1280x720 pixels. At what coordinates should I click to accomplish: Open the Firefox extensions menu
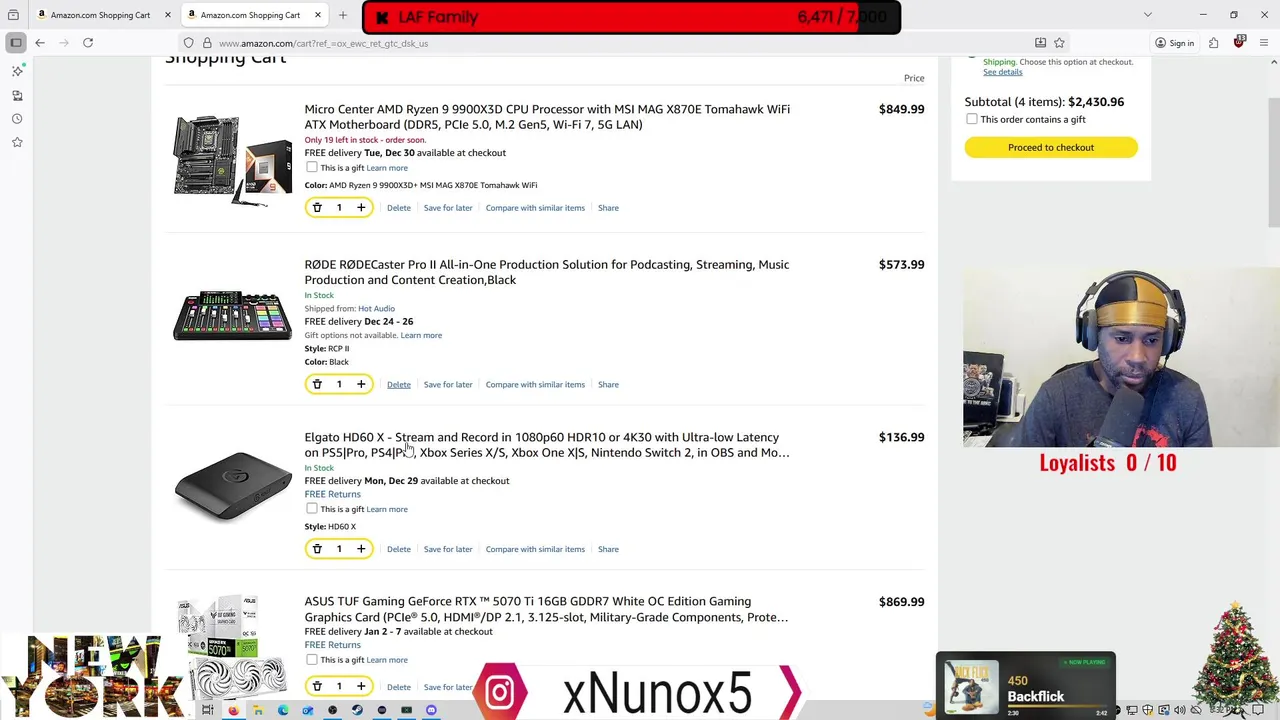(1213, 43)
